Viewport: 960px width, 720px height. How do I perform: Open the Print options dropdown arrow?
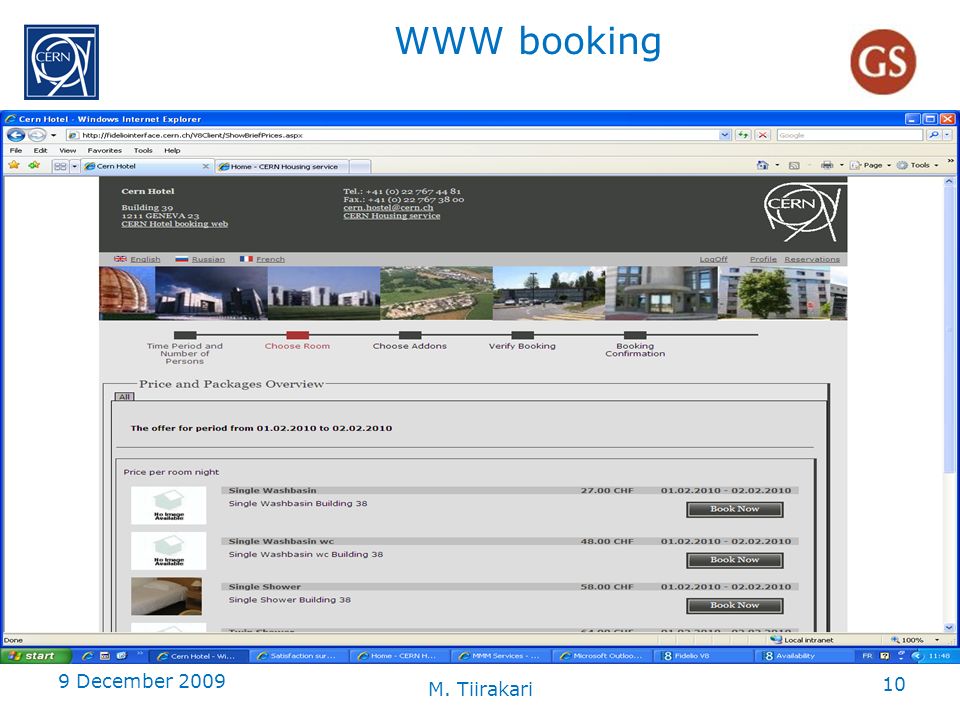[x=841, y=165]
